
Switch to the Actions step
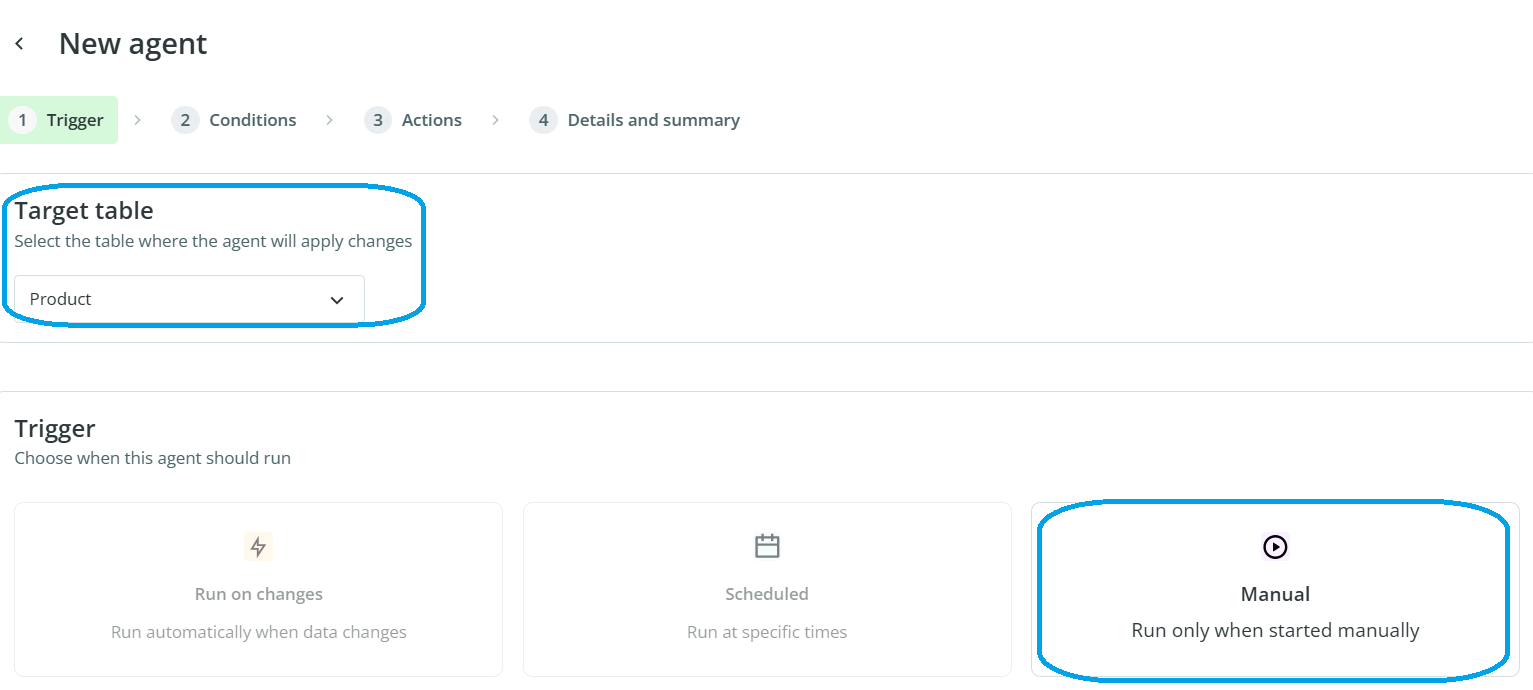click(431, 120)
